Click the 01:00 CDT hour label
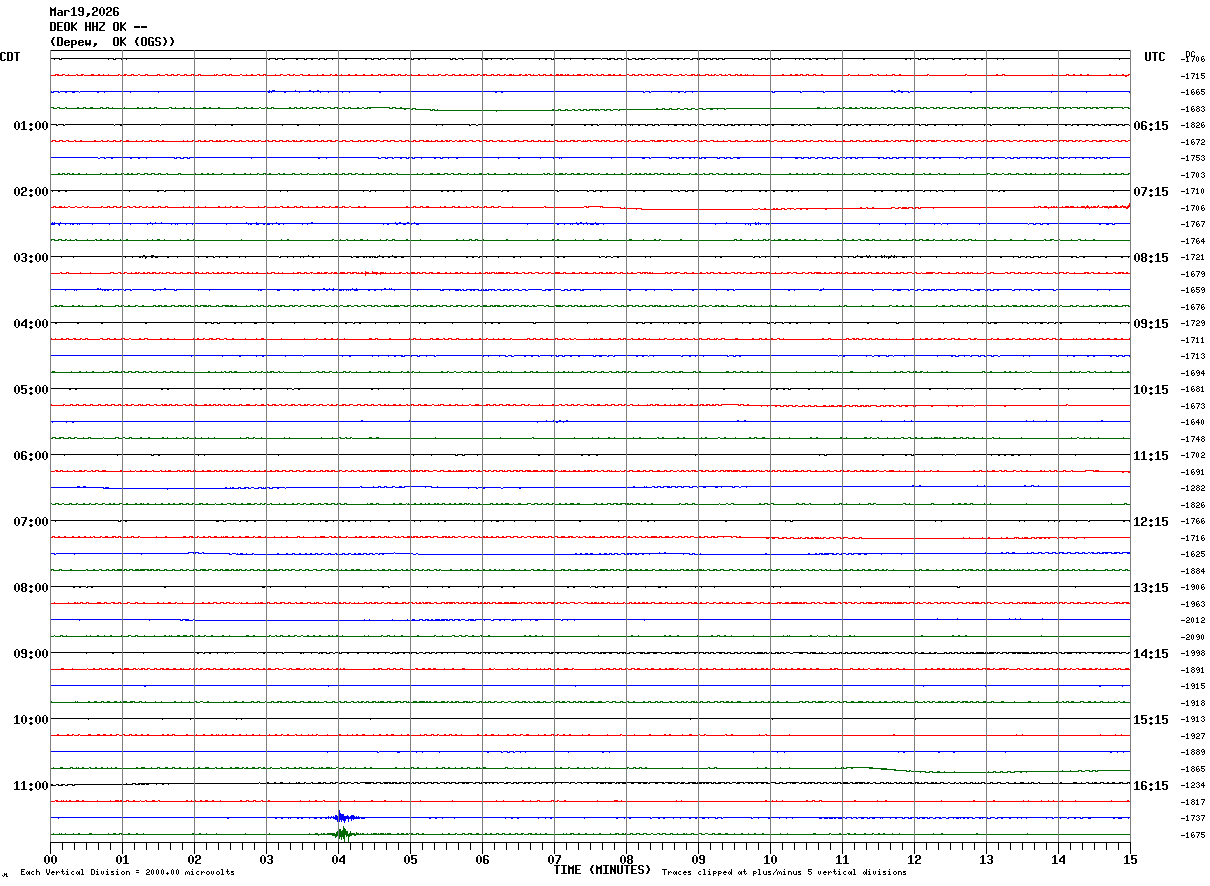The width and height of the screenshot is (1210, 886). click(30, 126)
